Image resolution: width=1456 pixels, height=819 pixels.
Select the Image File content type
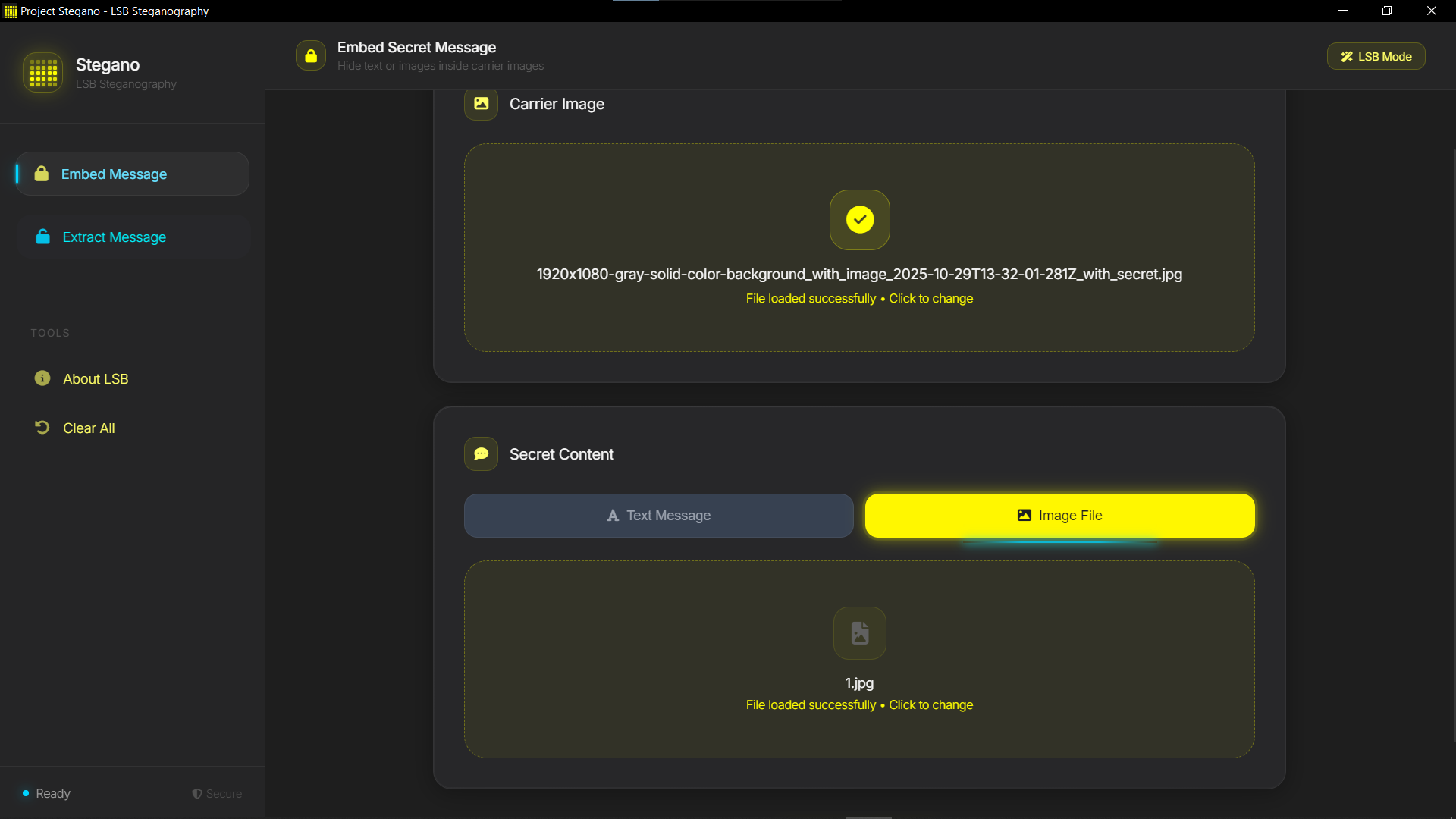click(x=1059, y=516)
